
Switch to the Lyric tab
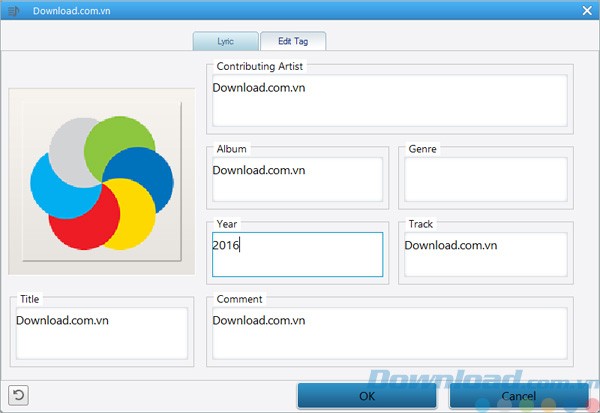coord(225,41)
